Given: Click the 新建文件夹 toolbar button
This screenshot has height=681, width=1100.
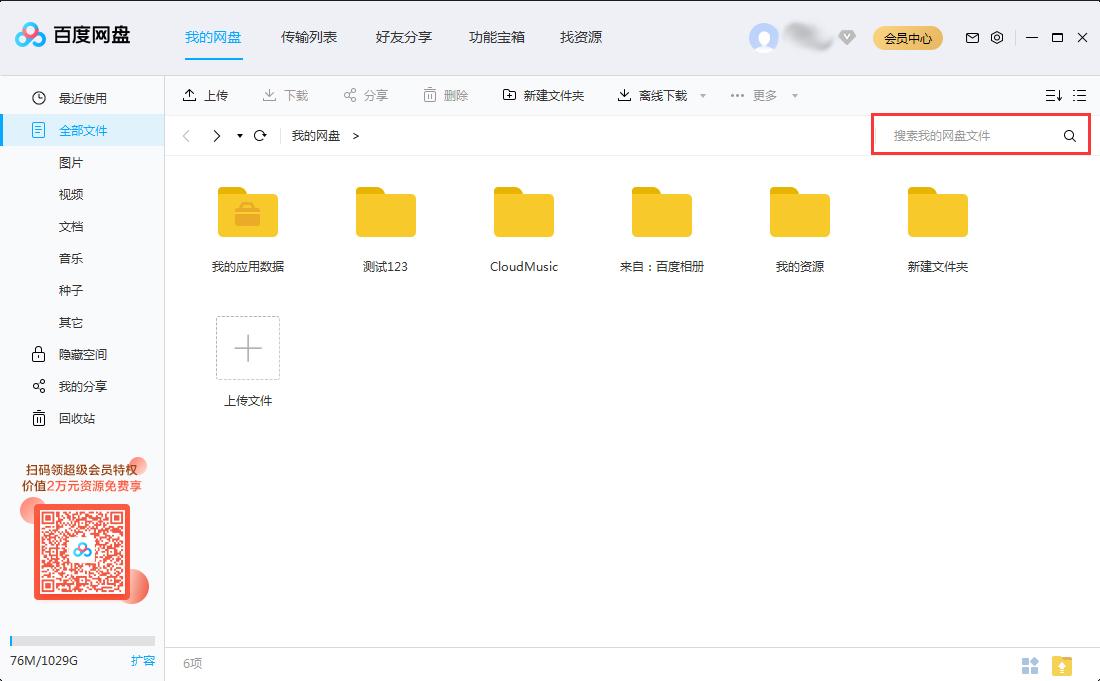Looking at the screenshot, I should (543, 95).
